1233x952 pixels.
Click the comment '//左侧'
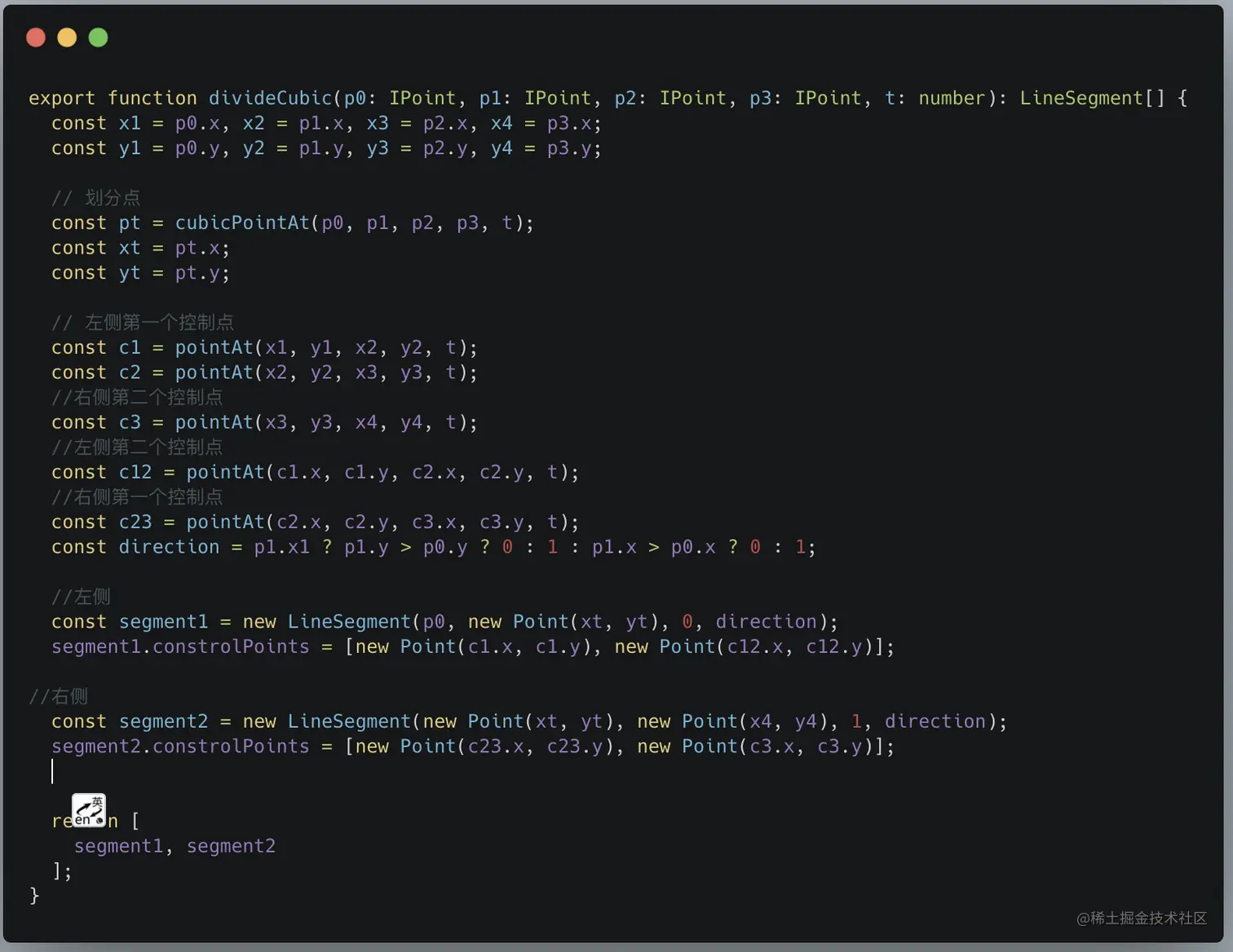tap(81, 597)
